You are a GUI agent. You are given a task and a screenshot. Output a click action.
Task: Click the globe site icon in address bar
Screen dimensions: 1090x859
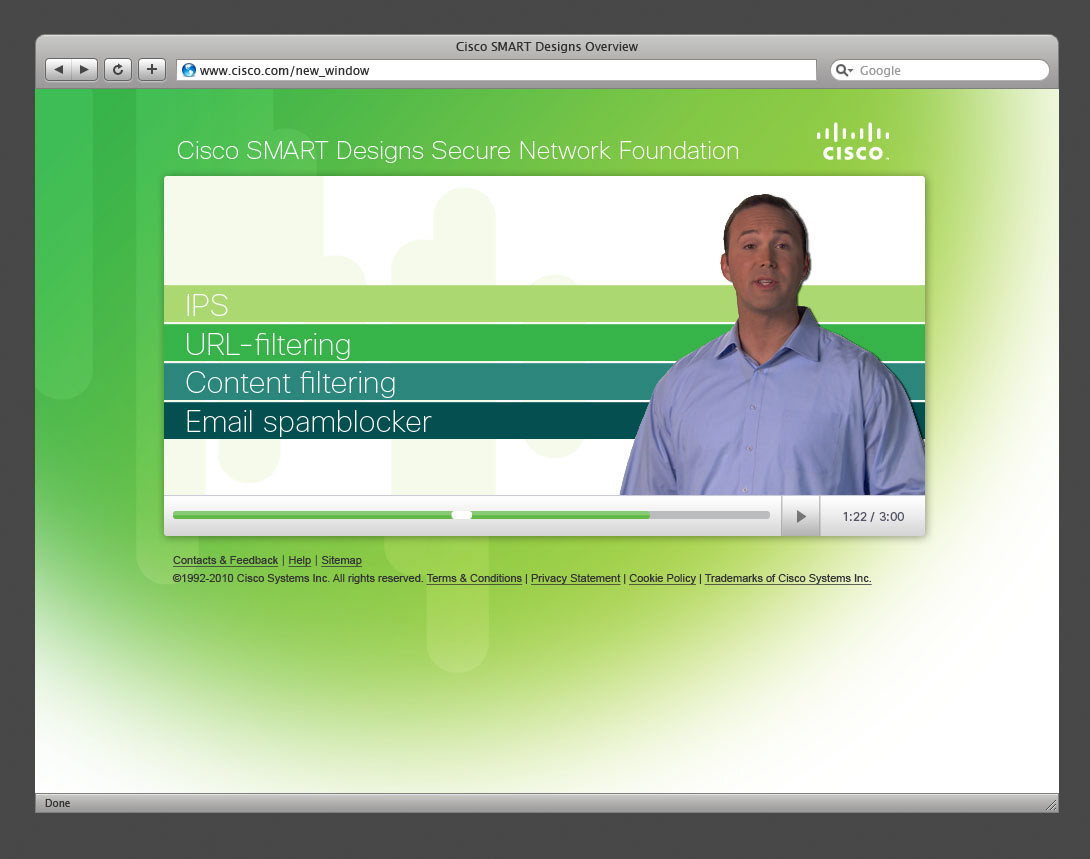pyautogui.click(x=188, y=70)
